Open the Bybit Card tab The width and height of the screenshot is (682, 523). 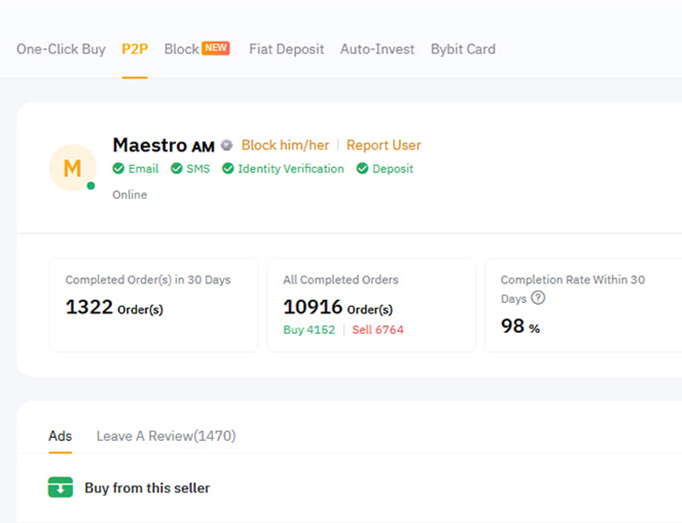[463, 49]
